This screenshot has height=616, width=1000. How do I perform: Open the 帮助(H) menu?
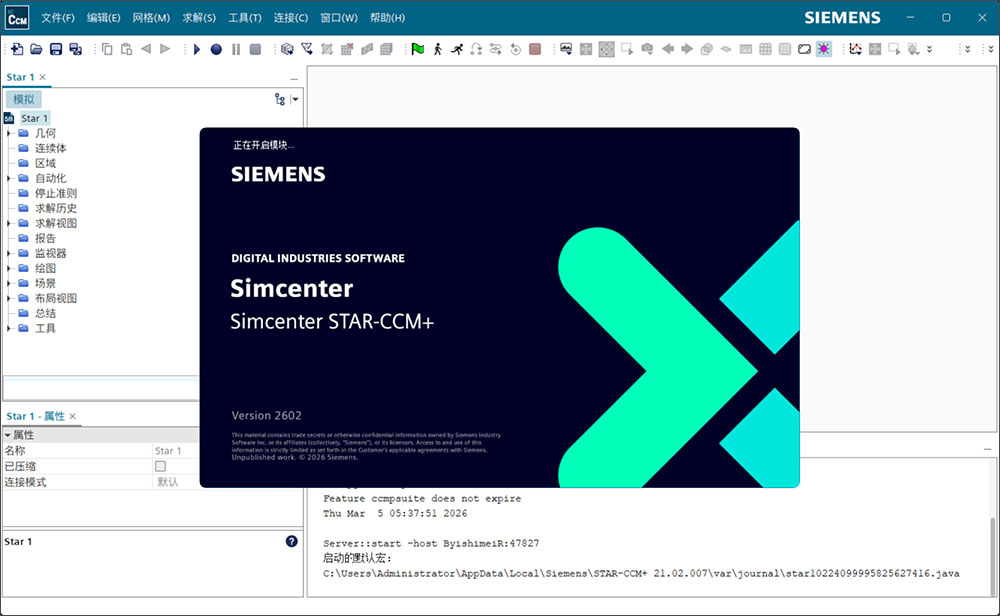(x=387, y=18)
